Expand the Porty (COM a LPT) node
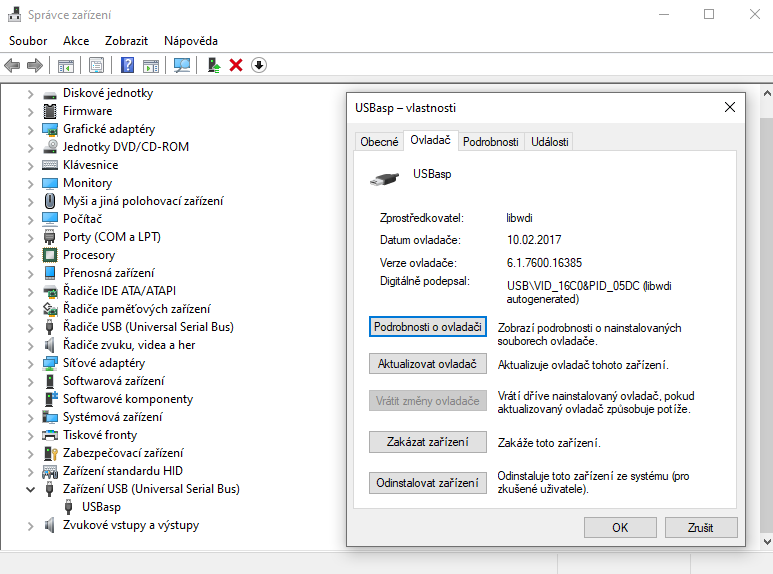The height and width of the screenshot is (574, 773). coord(30,237)
